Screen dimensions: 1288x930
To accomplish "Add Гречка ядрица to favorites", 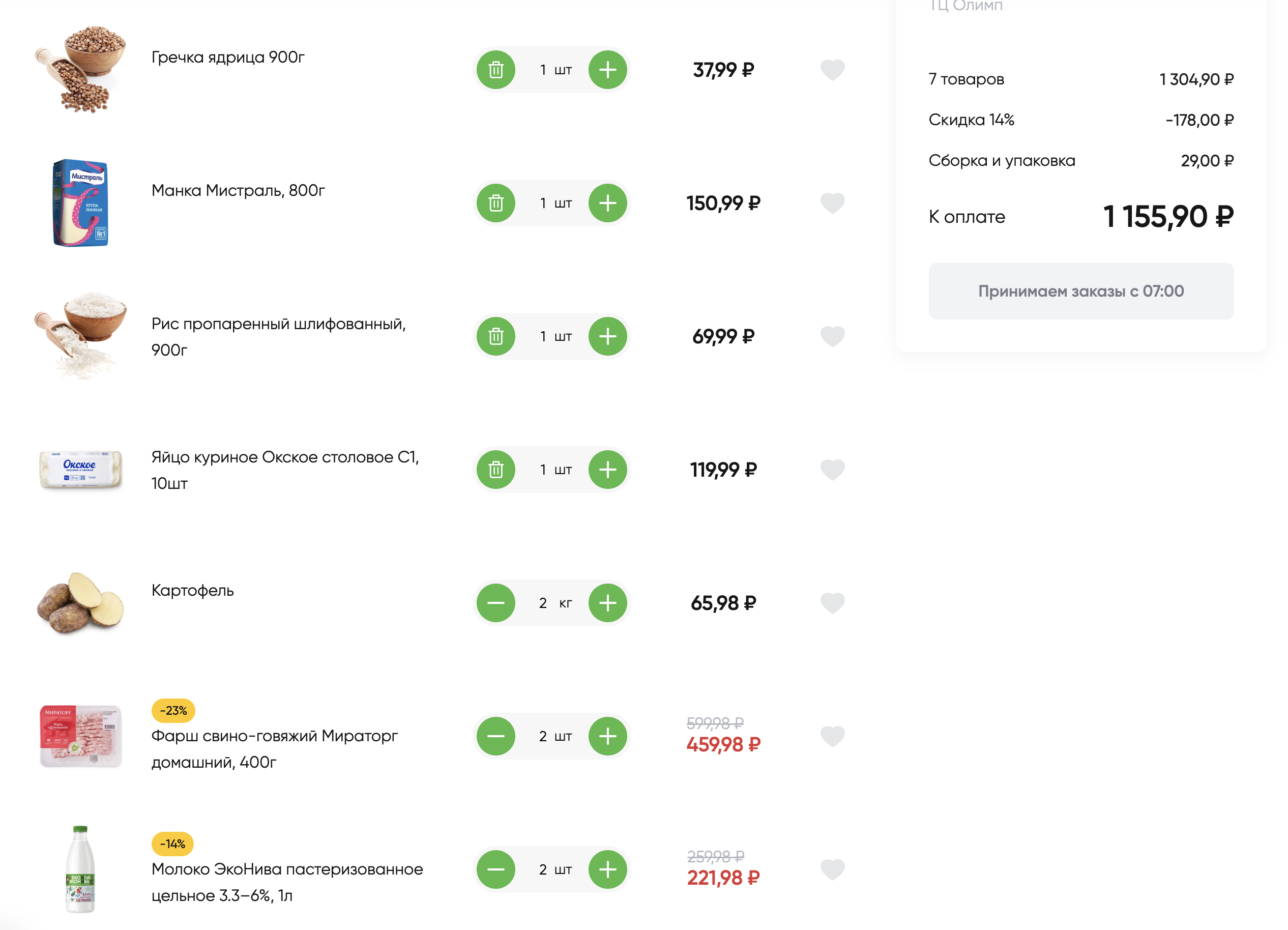I will click(833, 70).
